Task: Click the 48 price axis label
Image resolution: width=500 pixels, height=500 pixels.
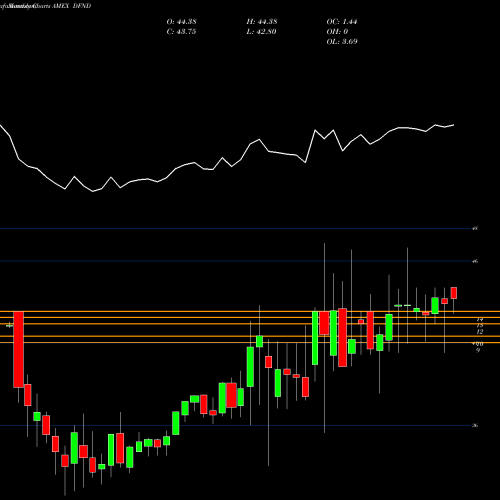Action: 475,229
